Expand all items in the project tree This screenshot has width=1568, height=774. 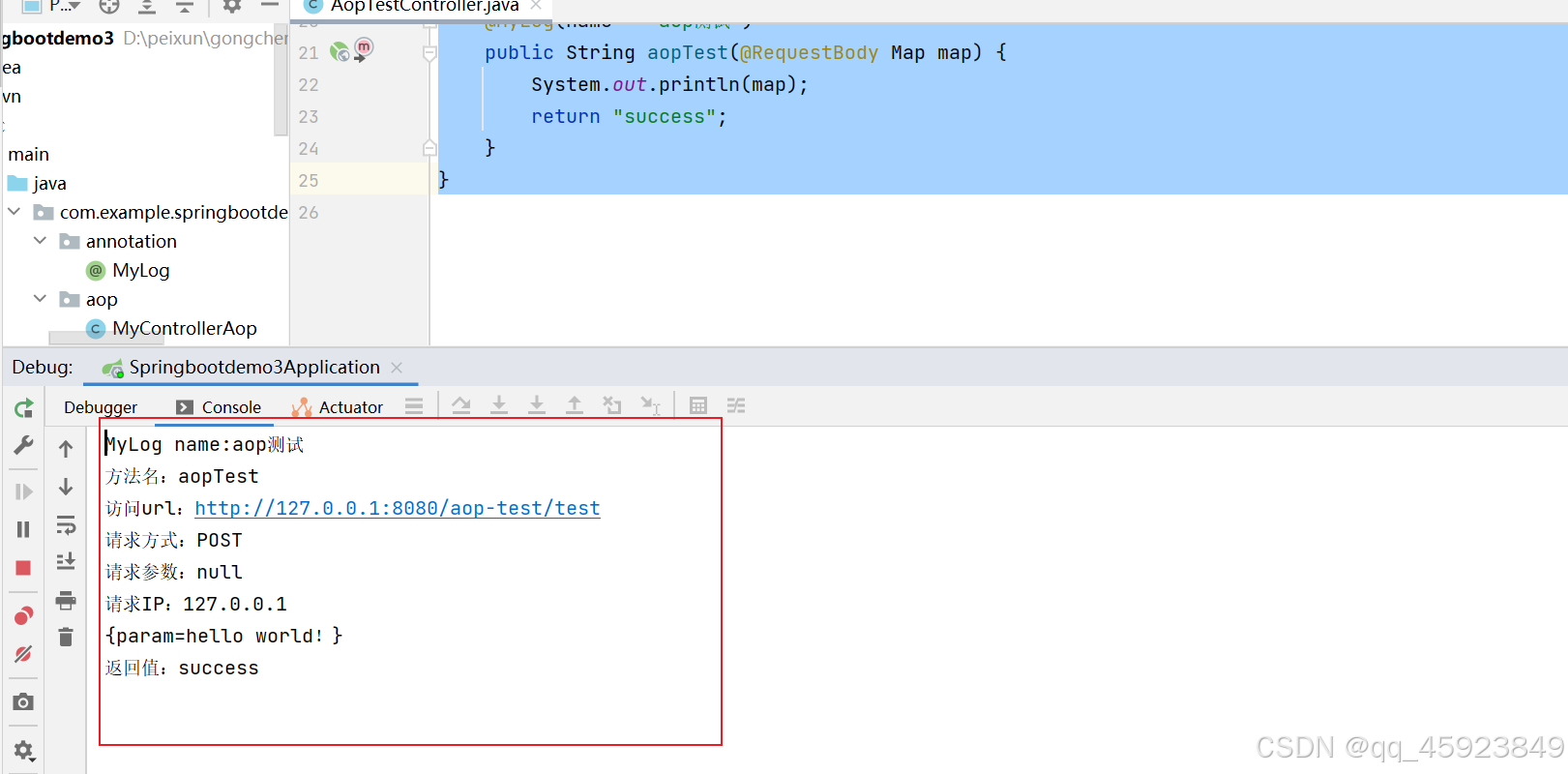[147, 6]
